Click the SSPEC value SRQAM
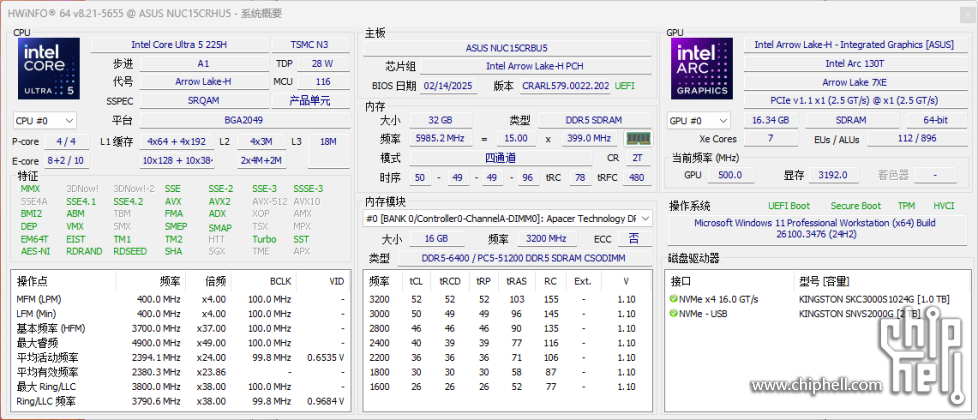Image resolution: width=978 pixels, height=420 pixels. pyautogui.click(x=203, y=100)
